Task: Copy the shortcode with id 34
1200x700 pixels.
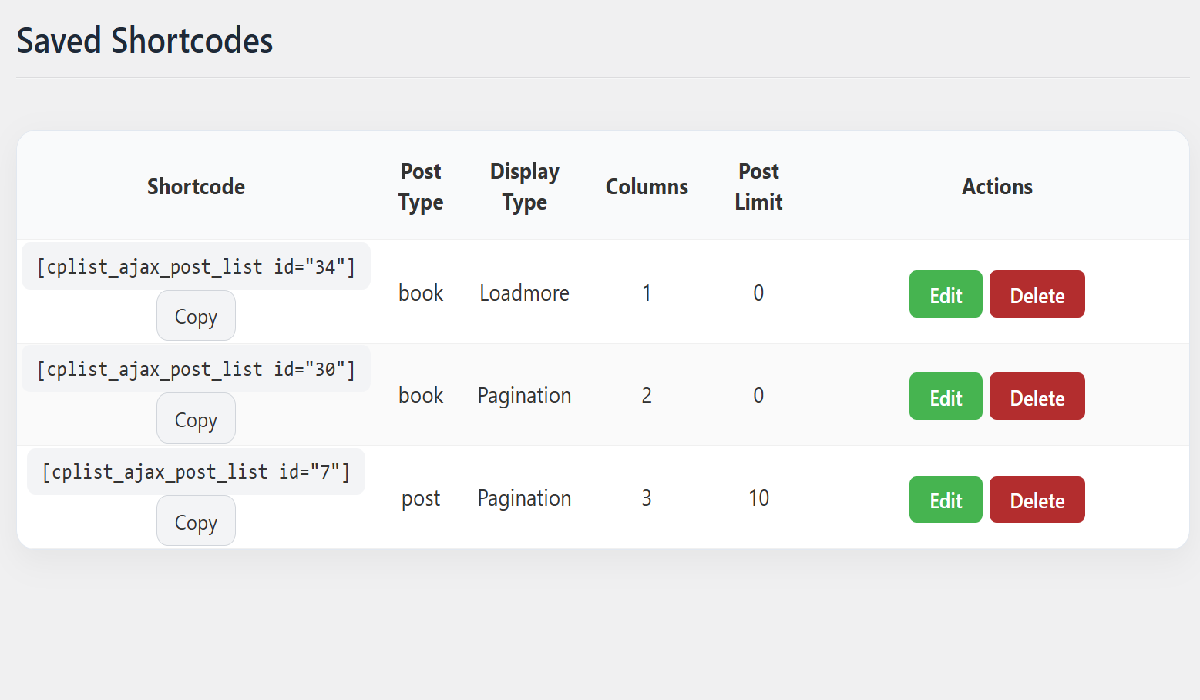Action: pyautogui.click(x=195, y=315)
